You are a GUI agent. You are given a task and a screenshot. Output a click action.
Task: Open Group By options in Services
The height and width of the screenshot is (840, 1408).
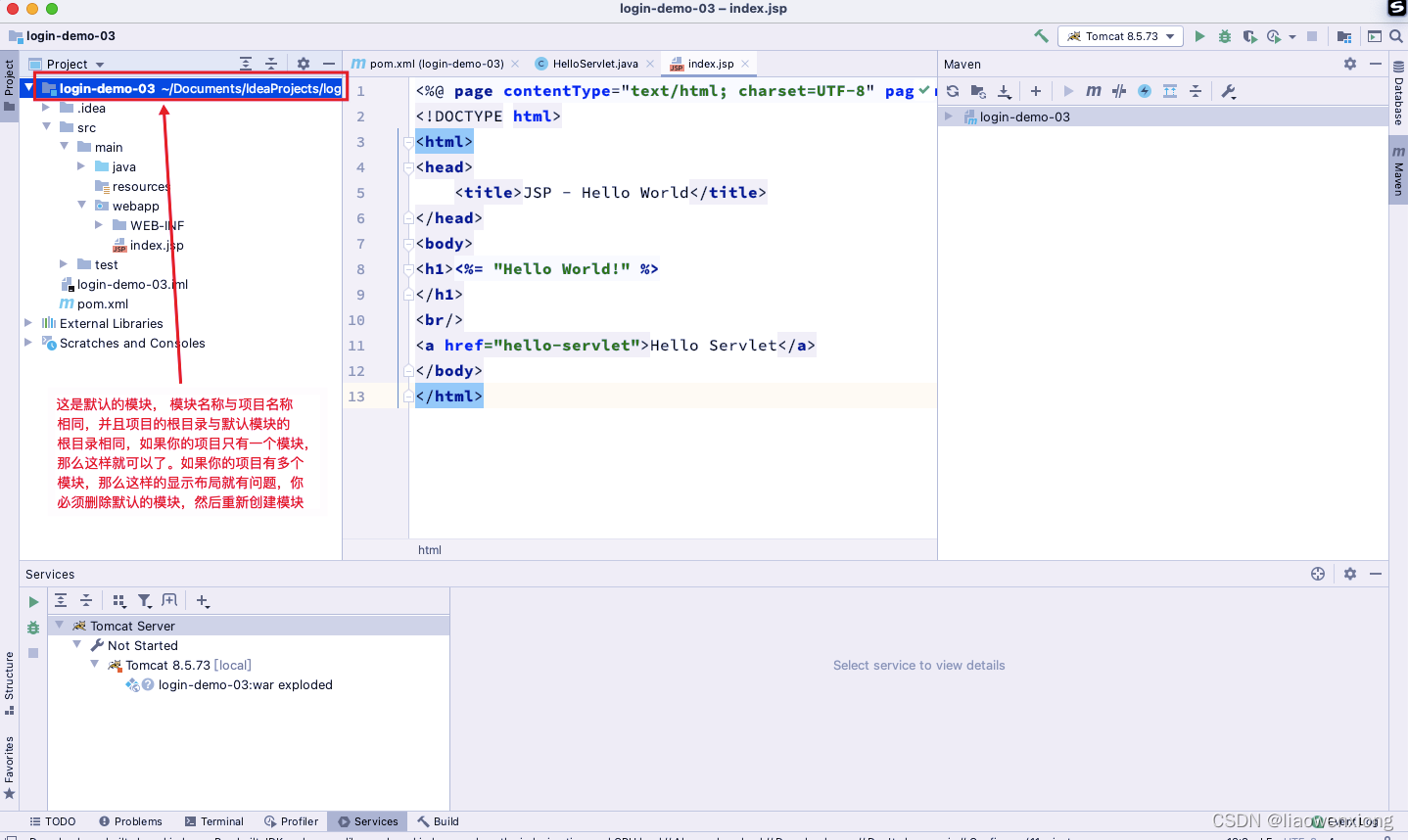point(119,601)
